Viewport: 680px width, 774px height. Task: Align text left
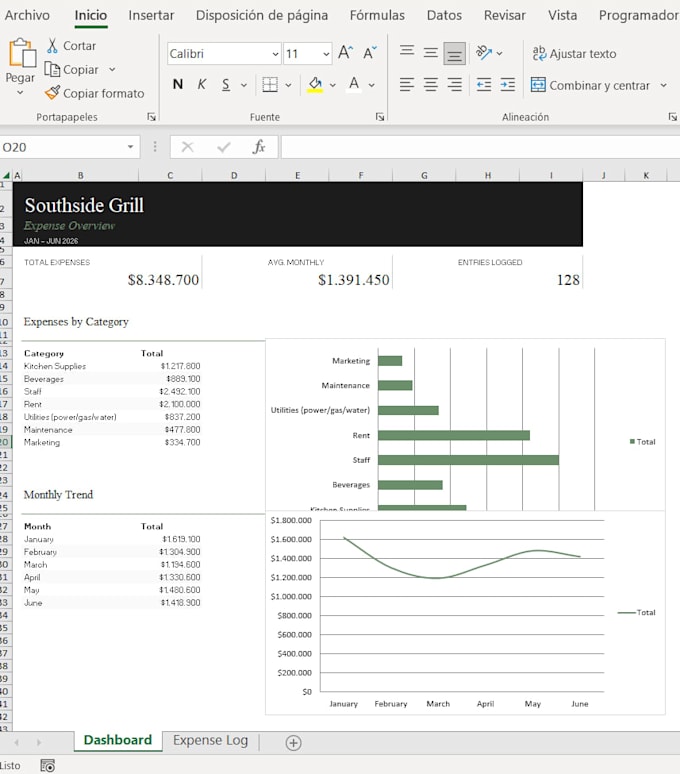(x=407, y=85)
